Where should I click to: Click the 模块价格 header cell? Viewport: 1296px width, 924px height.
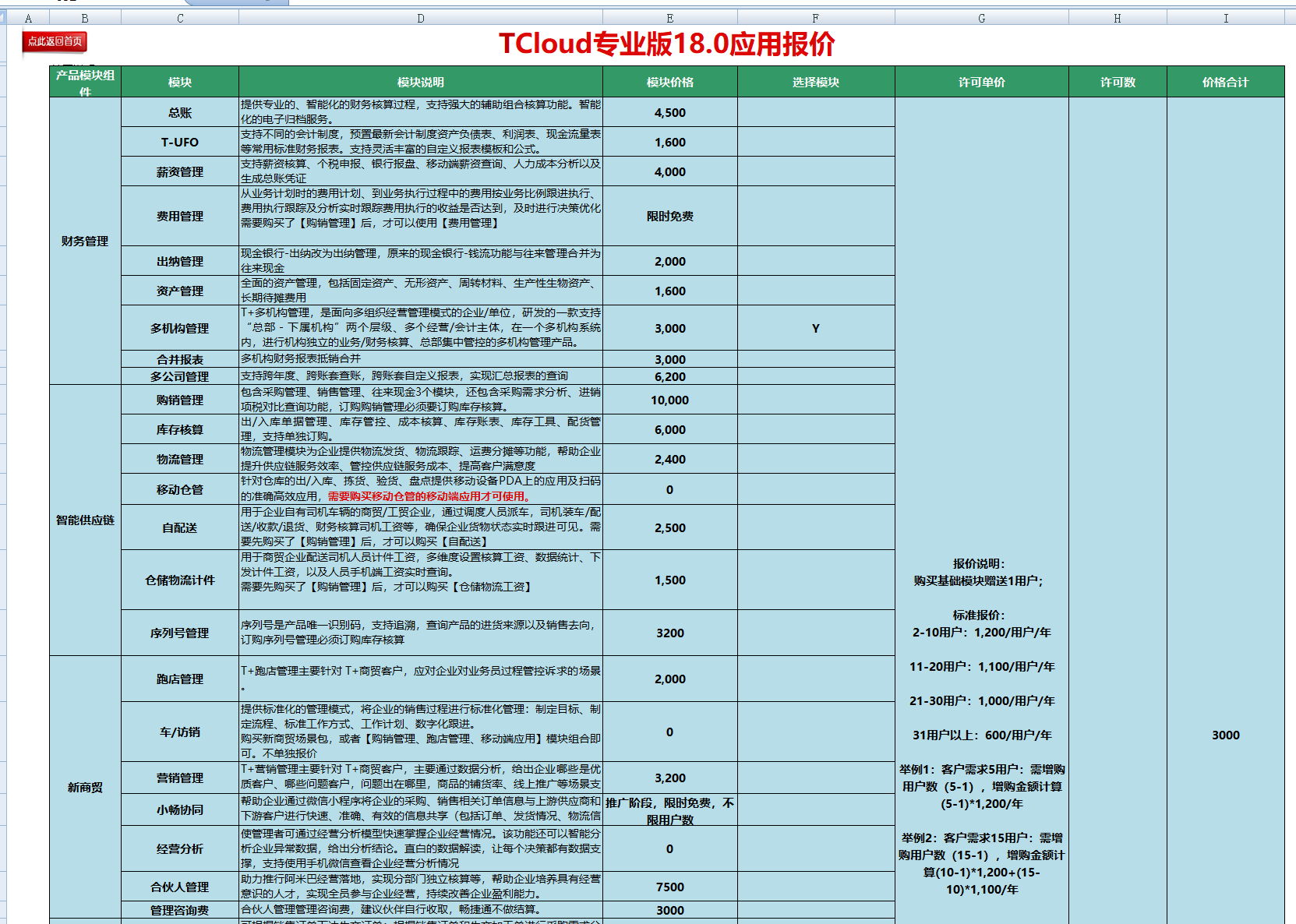tap(670, 82)
